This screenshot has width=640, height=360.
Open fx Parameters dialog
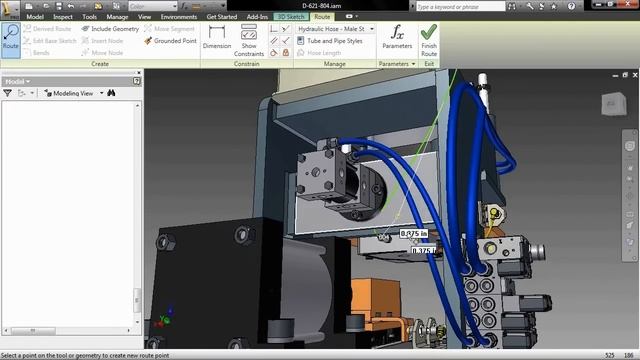(397, 37)
